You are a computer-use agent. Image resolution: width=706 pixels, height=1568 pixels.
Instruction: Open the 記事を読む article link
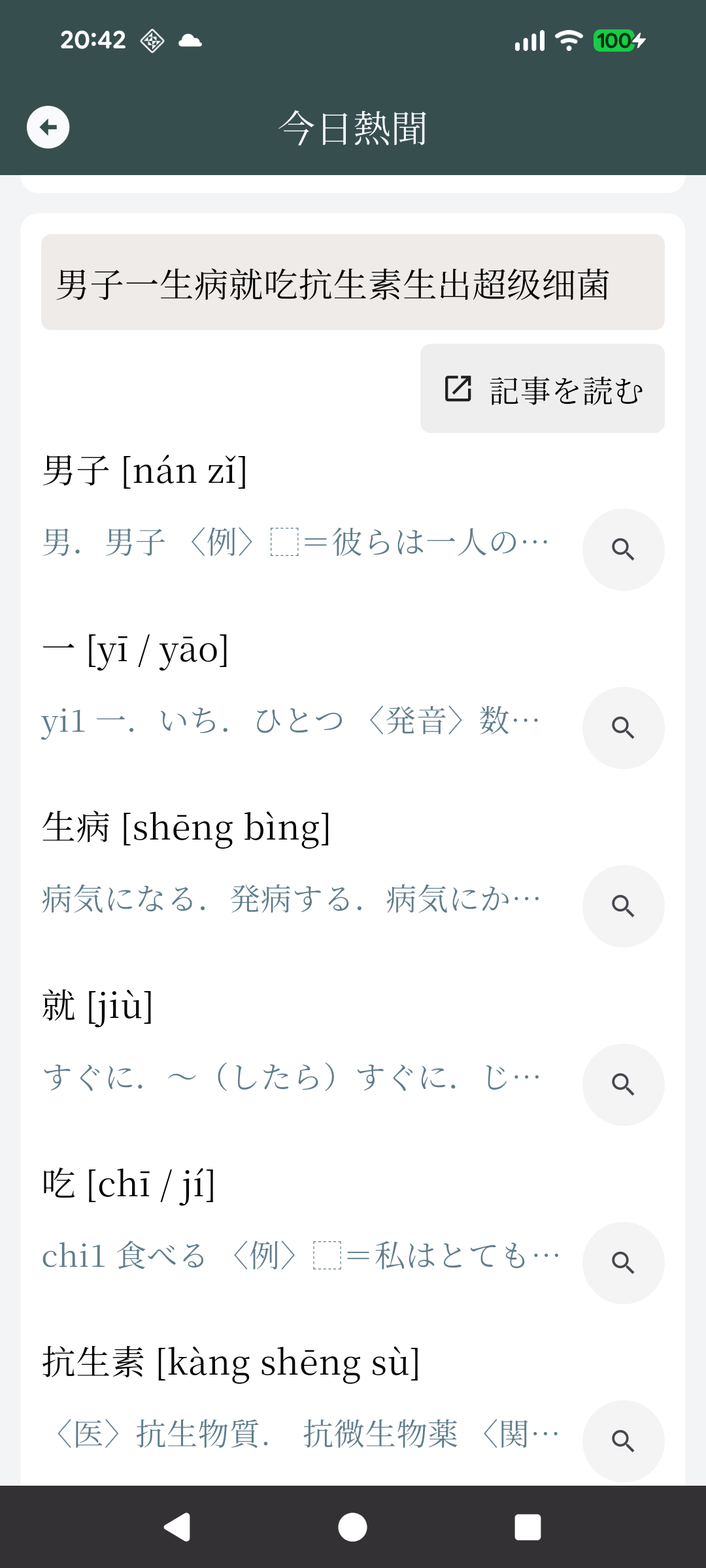pyautogui.click(x=542, y=389)
